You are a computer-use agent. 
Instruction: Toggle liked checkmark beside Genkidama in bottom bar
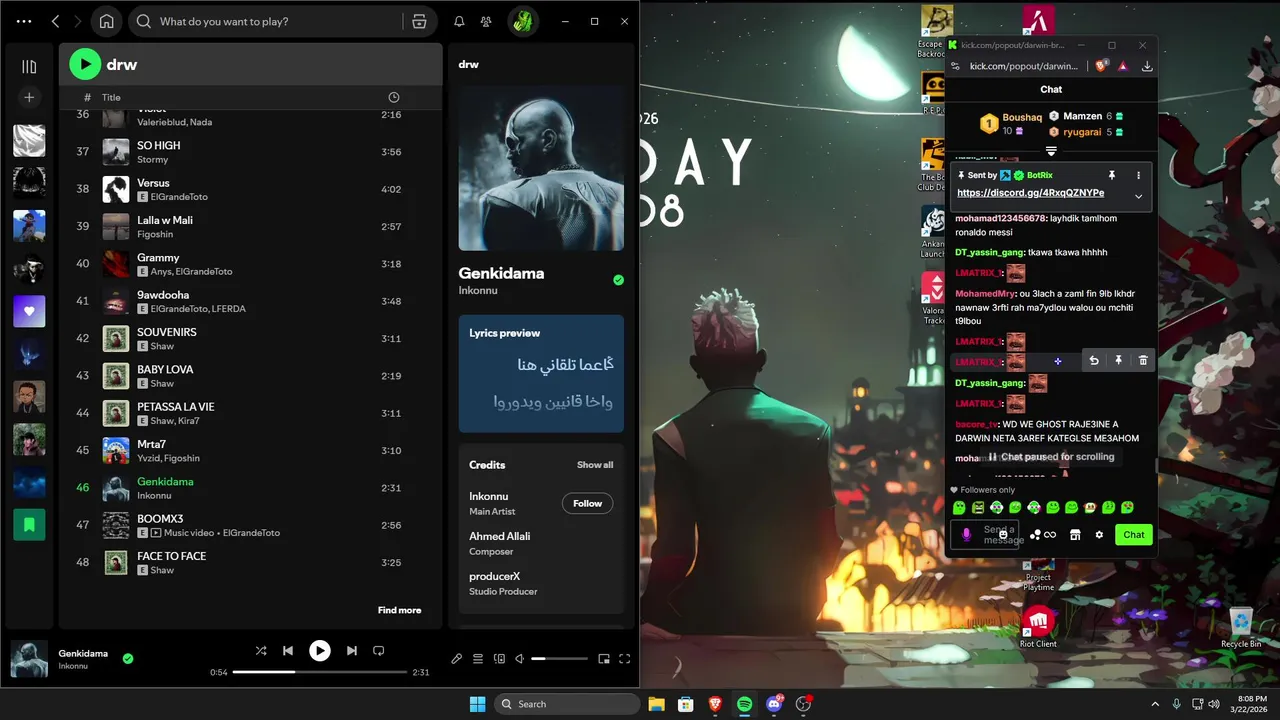click(128, 658)
